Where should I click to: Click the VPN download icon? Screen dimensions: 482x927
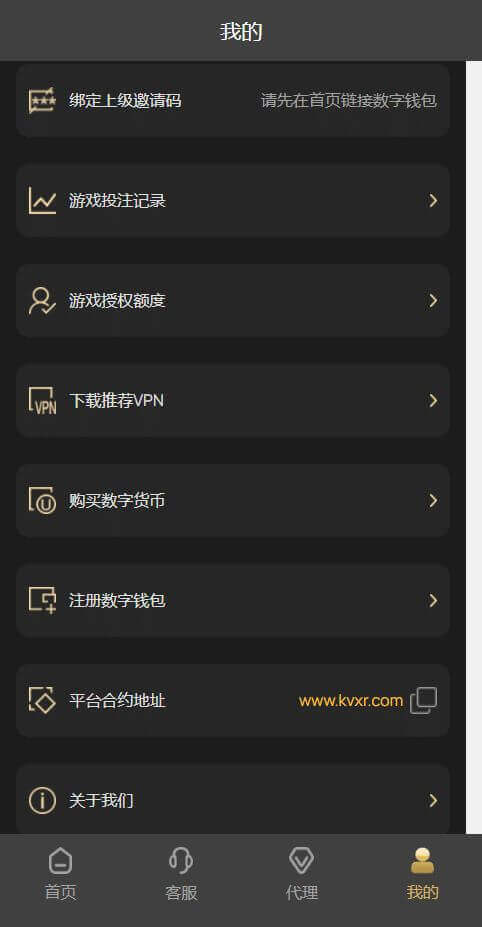click(42, 400)
